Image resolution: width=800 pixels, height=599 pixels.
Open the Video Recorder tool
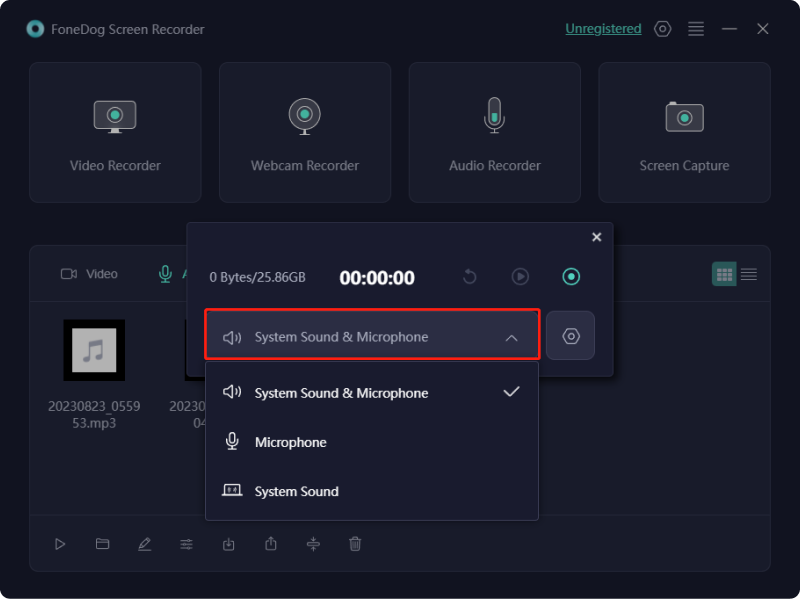(114, 131)
